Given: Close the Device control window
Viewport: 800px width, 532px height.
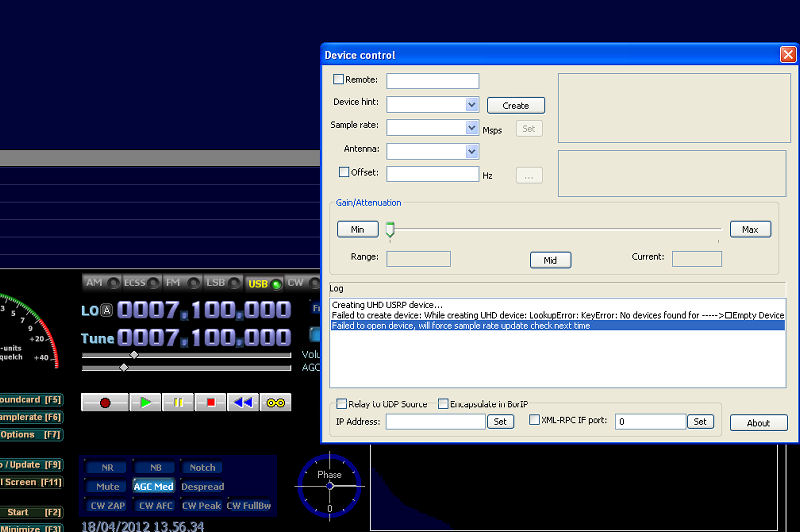Looking at the screenshot, I should pos(788,55).
